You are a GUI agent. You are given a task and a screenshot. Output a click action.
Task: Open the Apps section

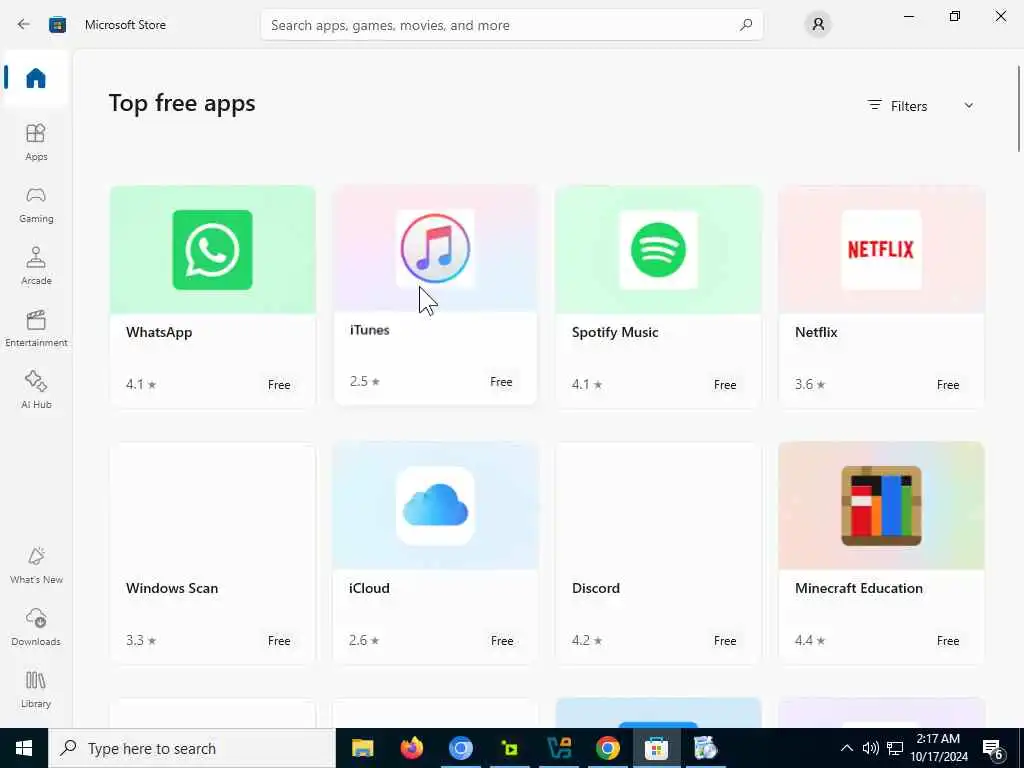[x=36, y=142]
